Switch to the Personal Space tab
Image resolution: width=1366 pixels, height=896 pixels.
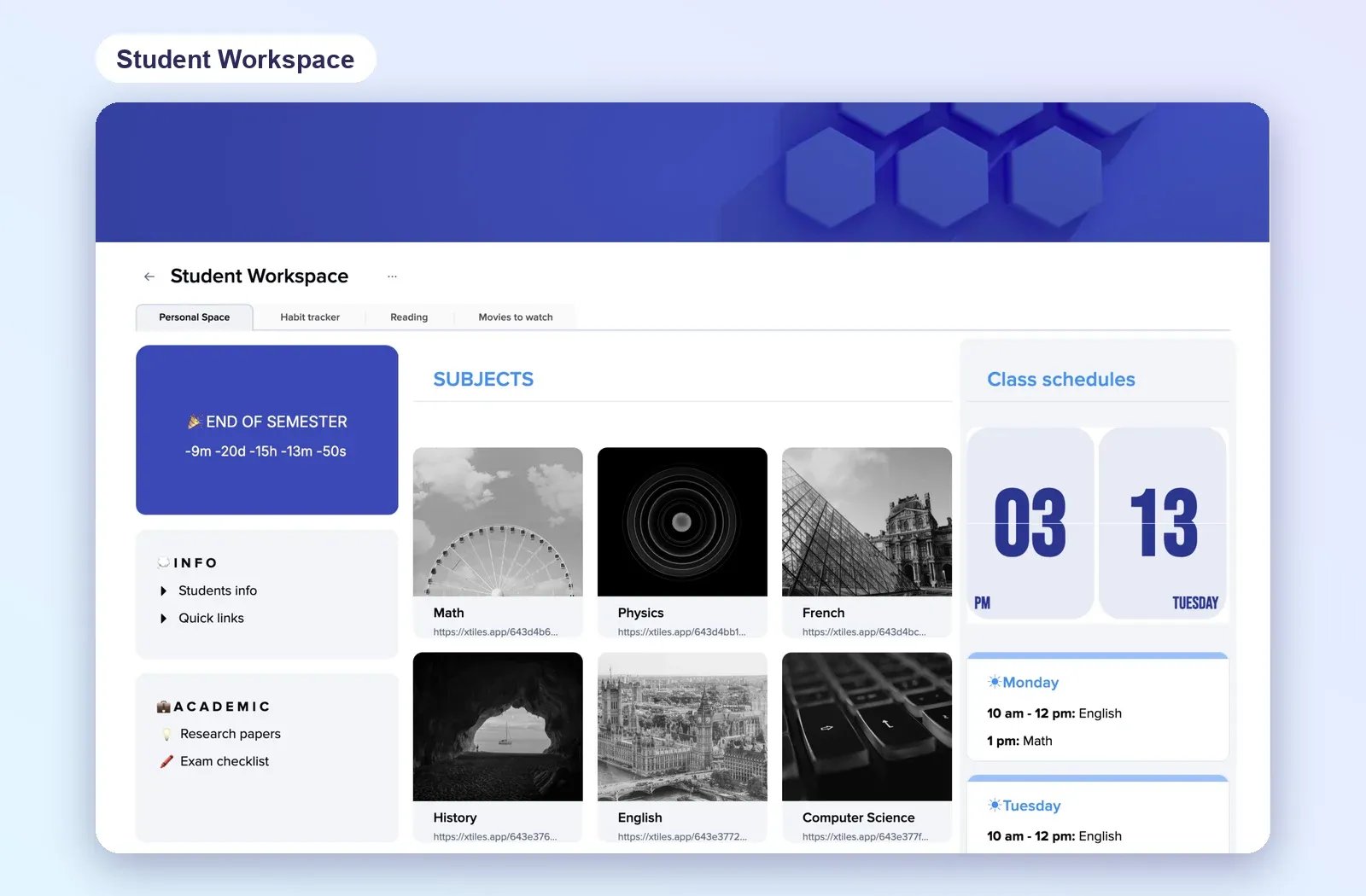tap(195, 317)
